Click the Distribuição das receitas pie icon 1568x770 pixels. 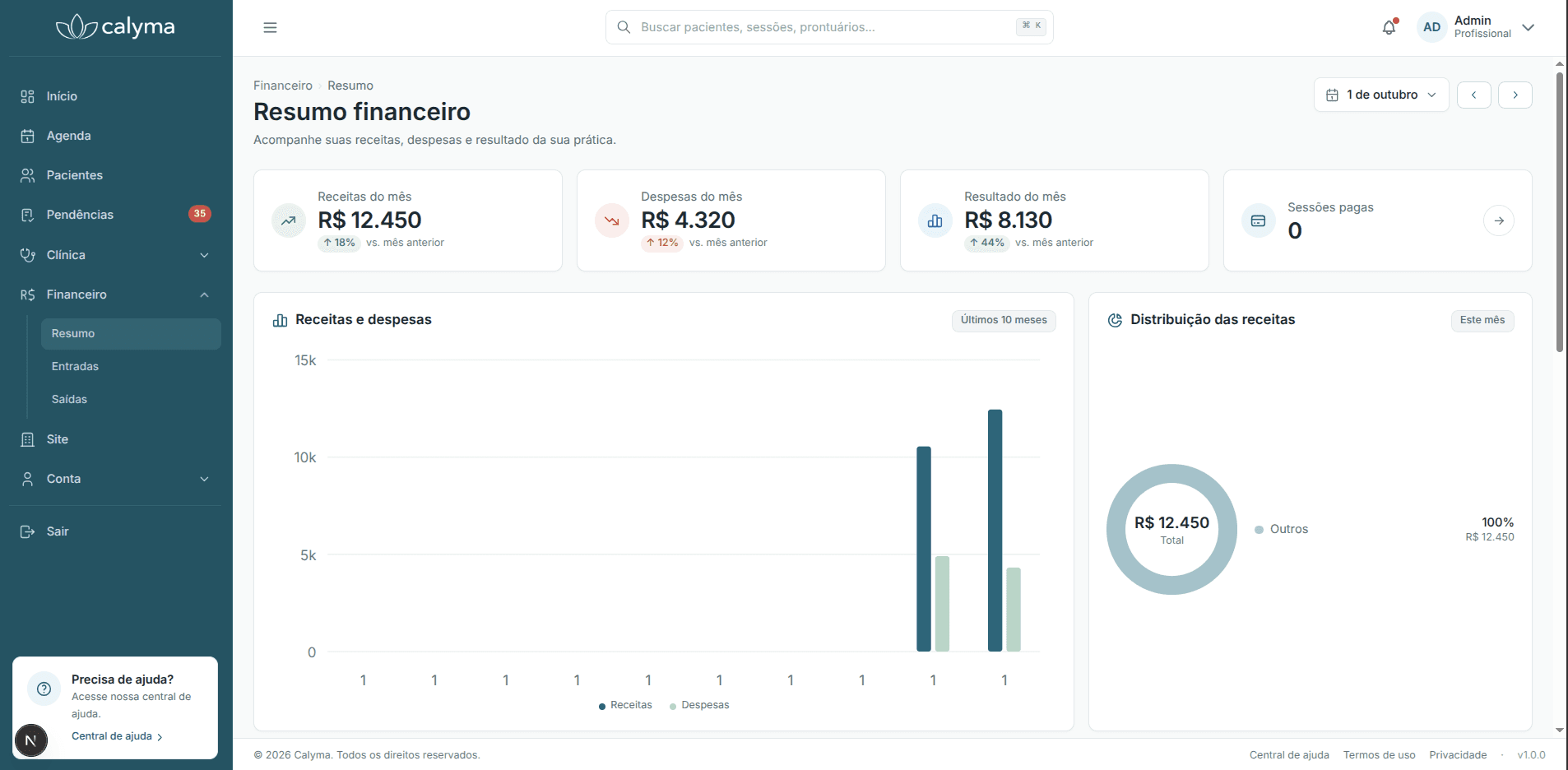pyautogui.click(x=1115, y=320)
